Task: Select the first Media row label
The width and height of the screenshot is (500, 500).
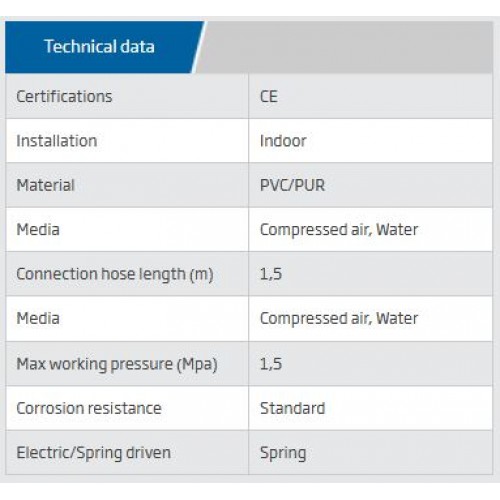Action: click(38, 229)
